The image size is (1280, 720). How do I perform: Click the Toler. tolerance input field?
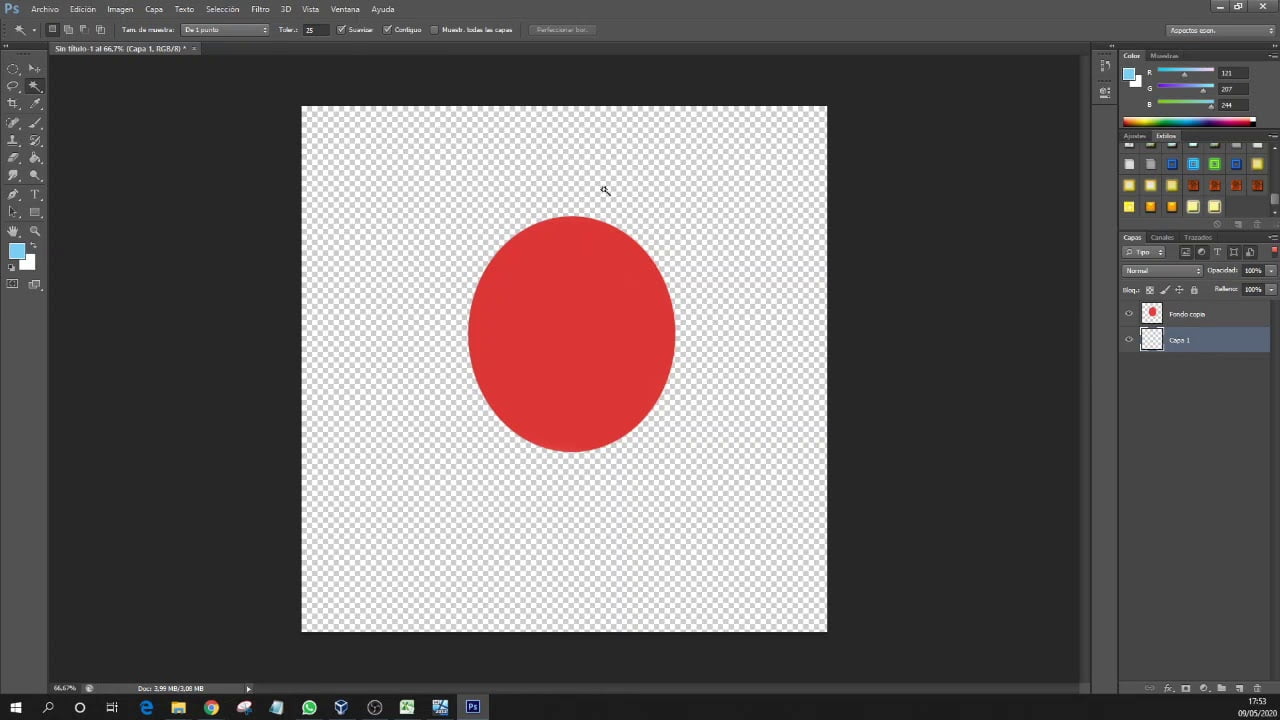(x=315, y=30)
